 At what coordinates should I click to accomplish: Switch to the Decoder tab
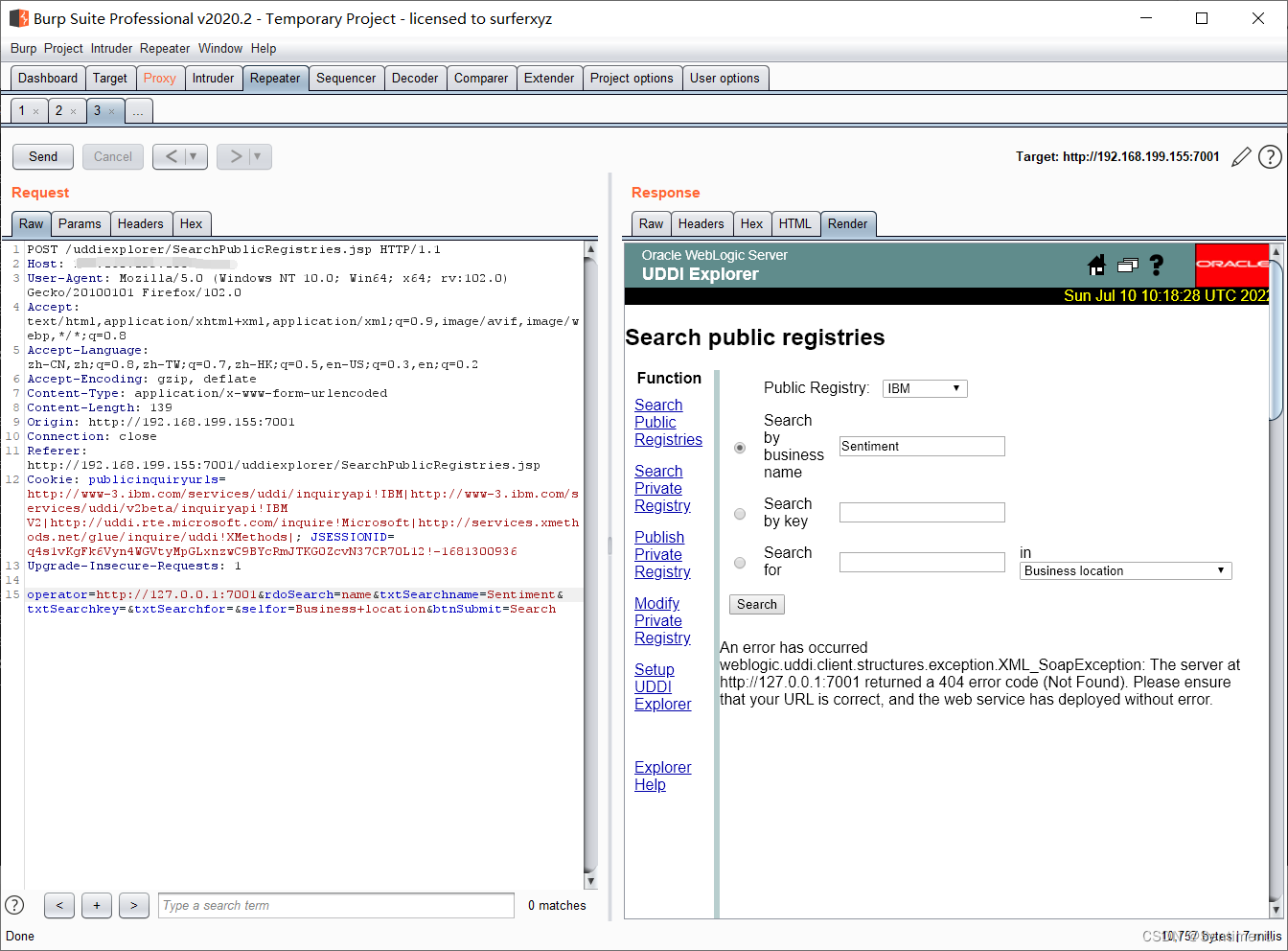pos(415,79)
